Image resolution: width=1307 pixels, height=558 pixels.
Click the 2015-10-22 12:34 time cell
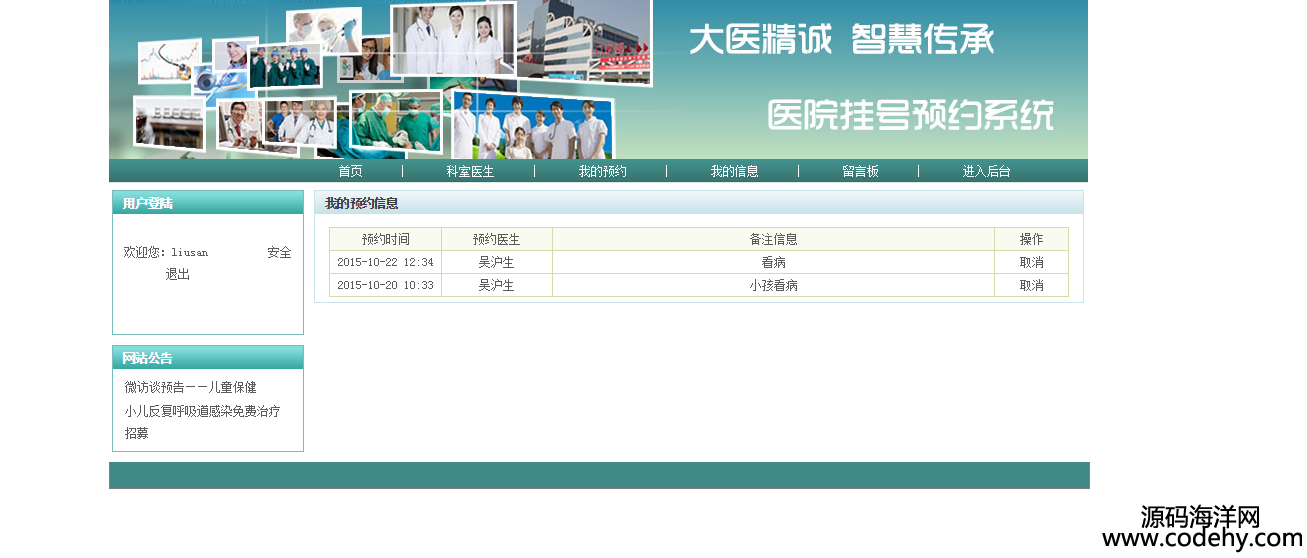coord(385,262)
